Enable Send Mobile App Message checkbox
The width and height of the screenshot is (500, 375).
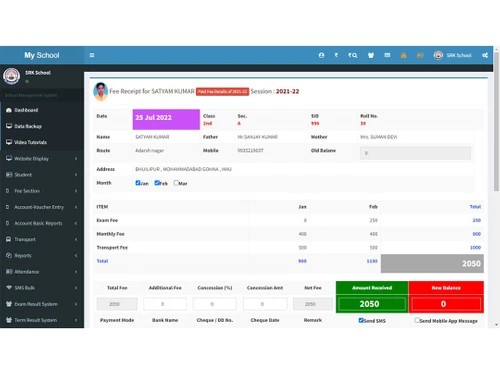point(417,320)
